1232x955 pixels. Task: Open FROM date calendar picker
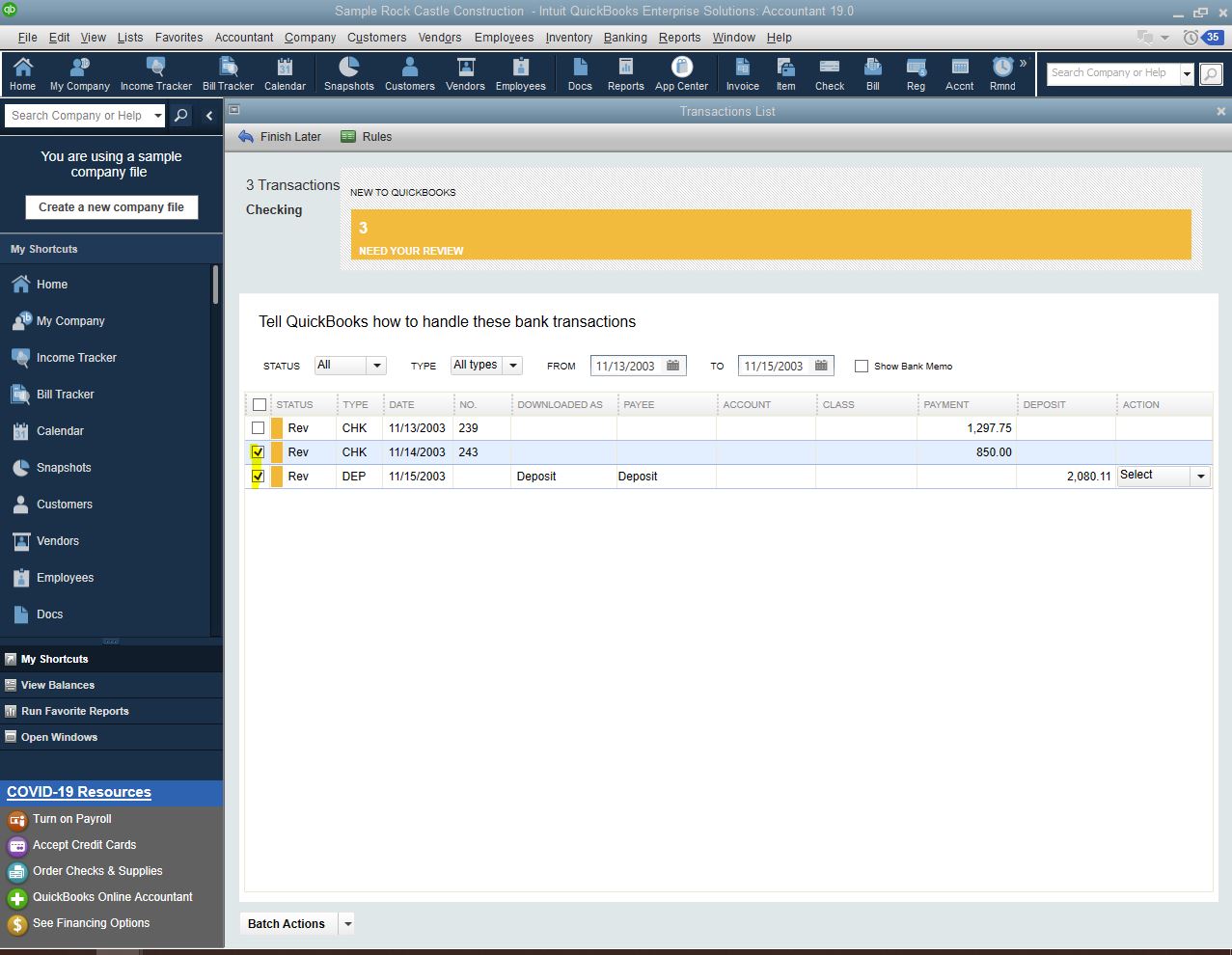pyautogui.click(x=673, y=366)
